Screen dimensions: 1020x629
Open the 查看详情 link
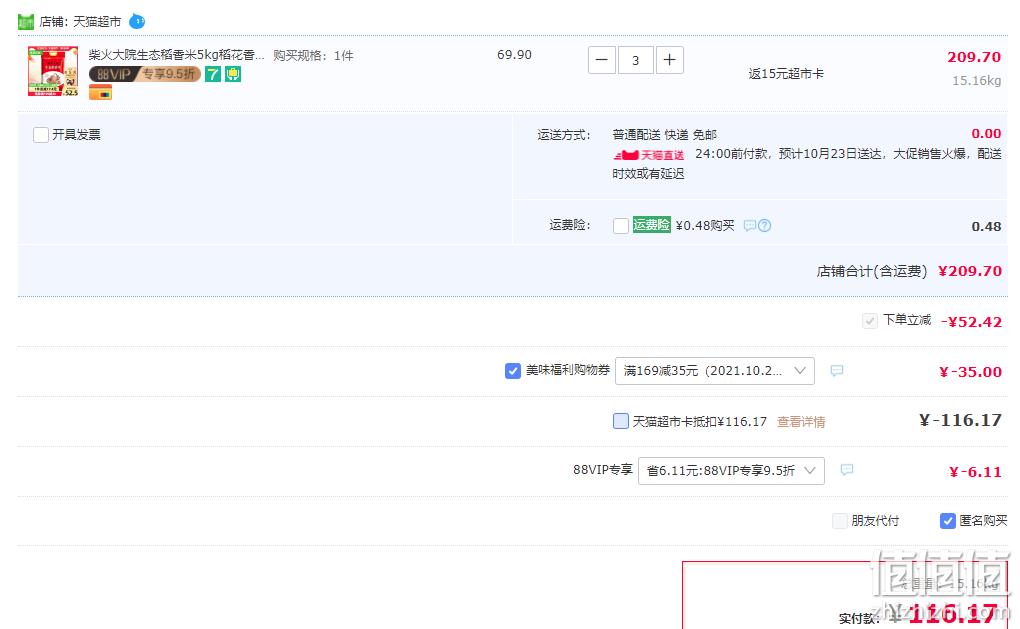(801, 422)
